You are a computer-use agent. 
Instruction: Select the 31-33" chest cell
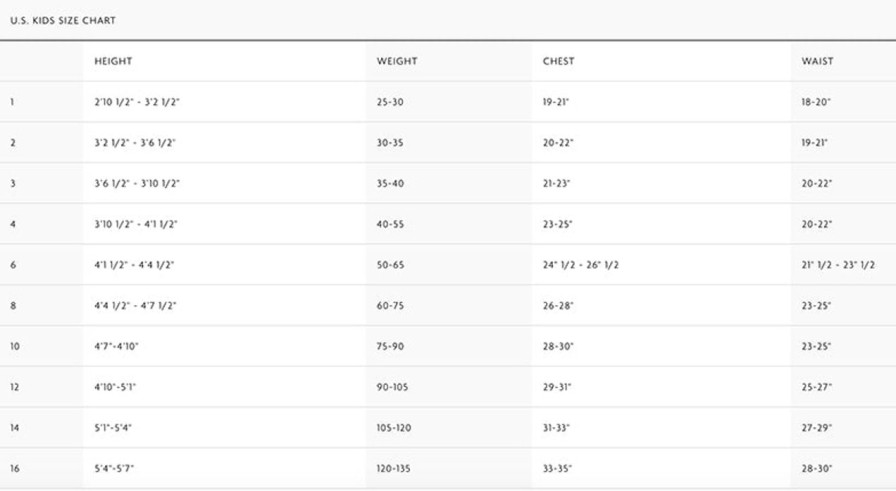[556, 428]
